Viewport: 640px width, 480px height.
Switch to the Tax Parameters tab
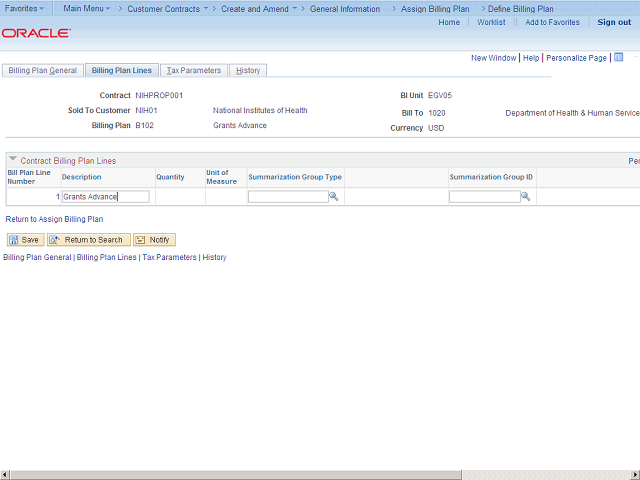point(194,70)
